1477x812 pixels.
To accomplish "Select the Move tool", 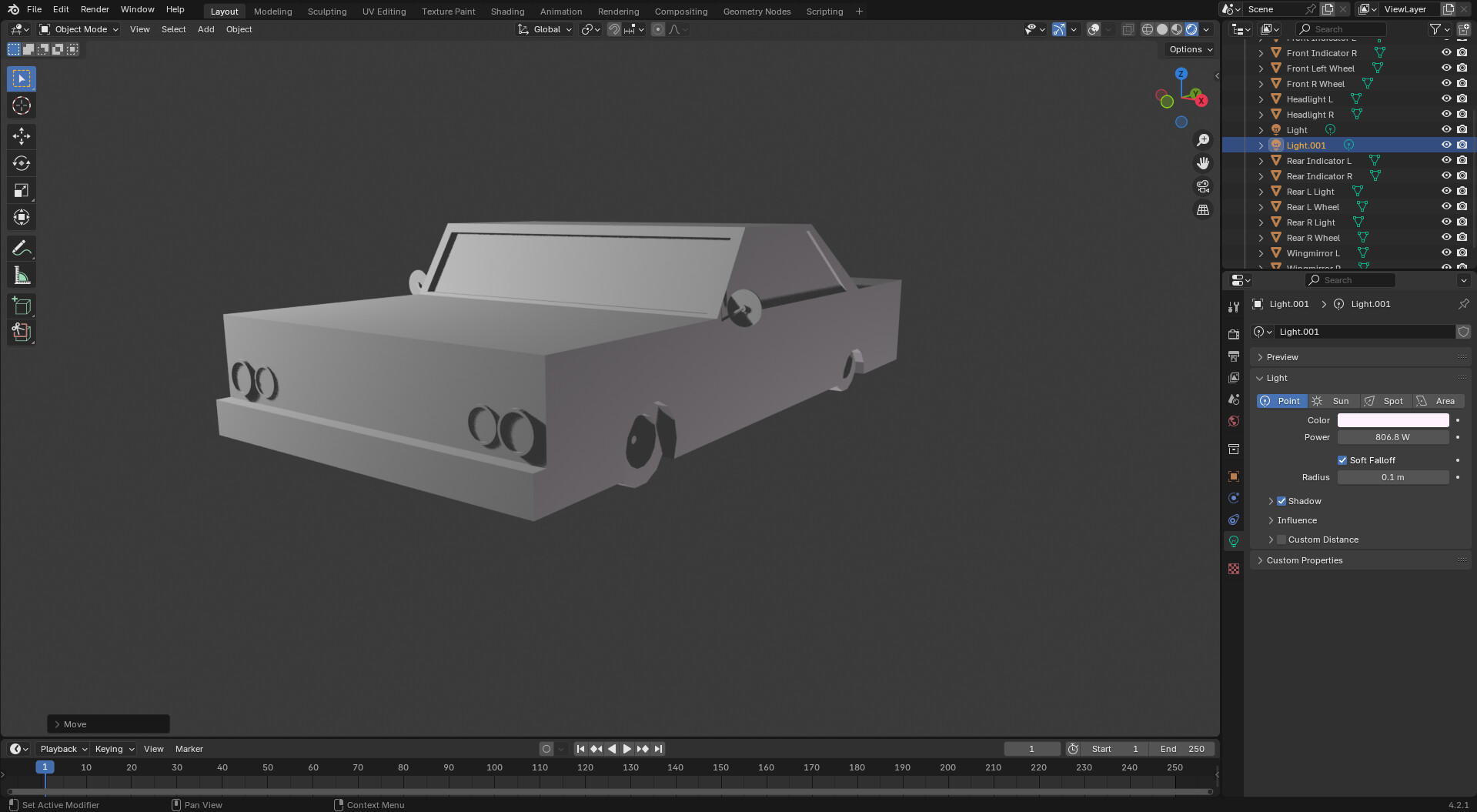I will point(21,136).
